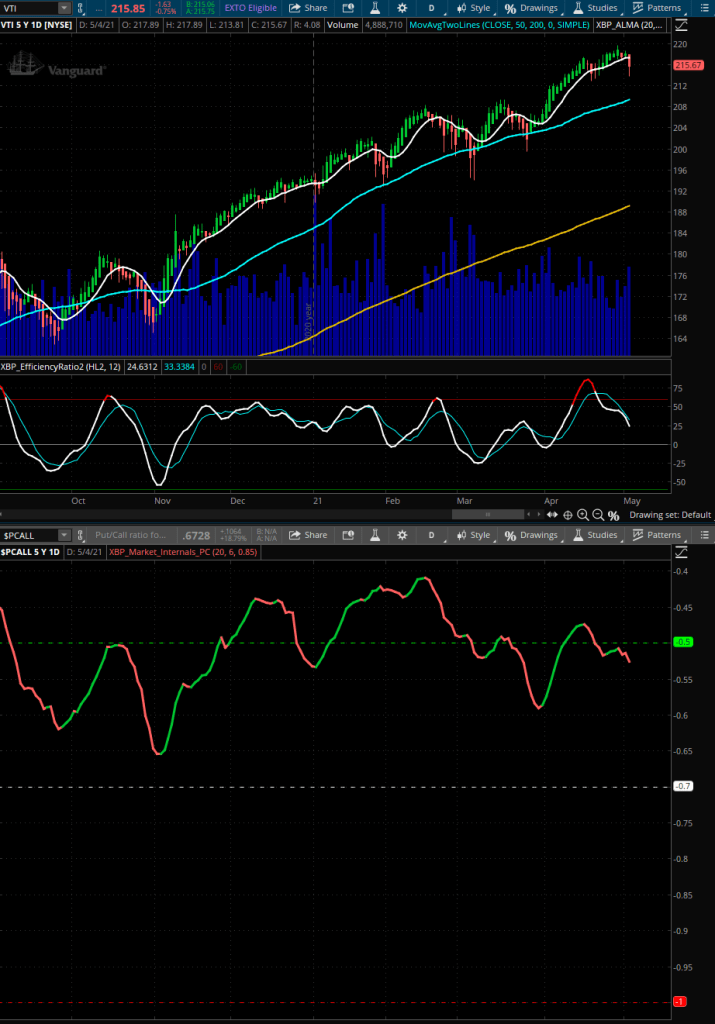Toggle the small chart icon above the VTI price axis

[x=684, y=25]
